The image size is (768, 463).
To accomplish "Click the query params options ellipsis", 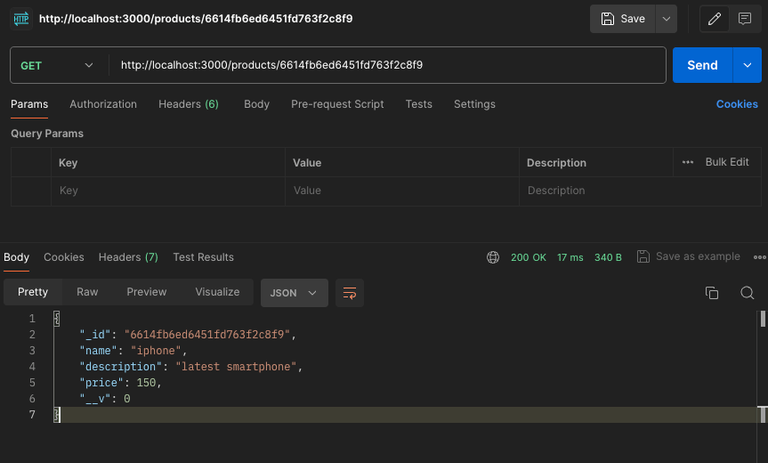I will tap(688, 162).
